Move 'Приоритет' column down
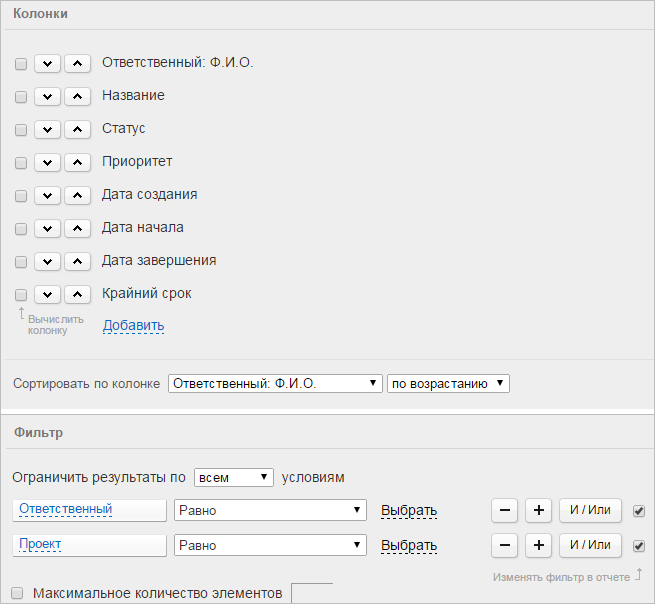 [48, 162]
